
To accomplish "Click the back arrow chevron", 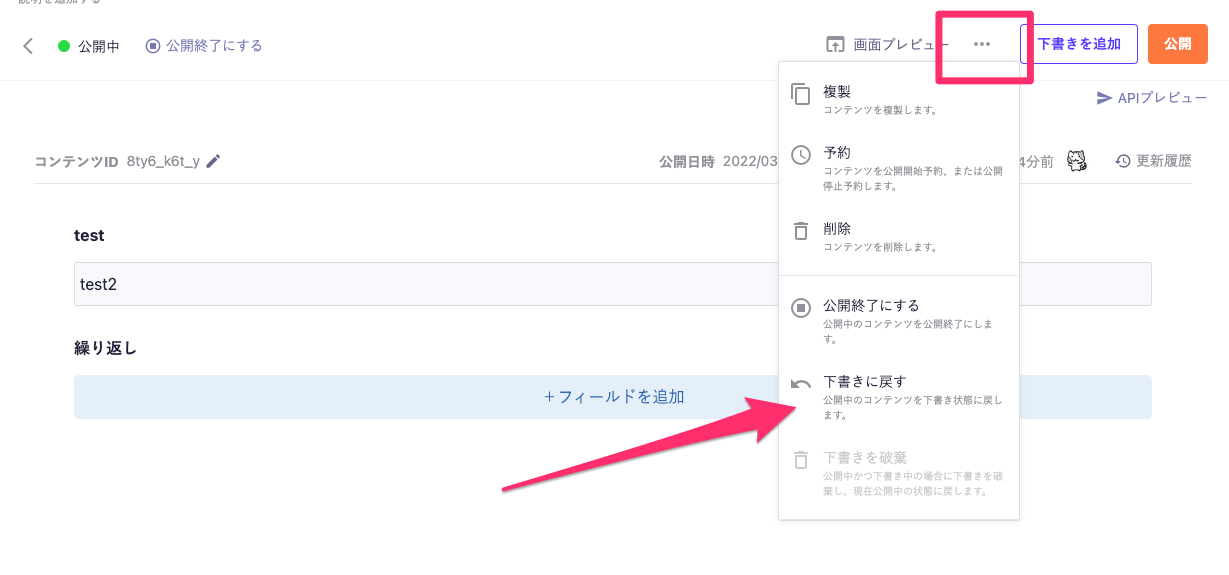I will click(28, 46).
